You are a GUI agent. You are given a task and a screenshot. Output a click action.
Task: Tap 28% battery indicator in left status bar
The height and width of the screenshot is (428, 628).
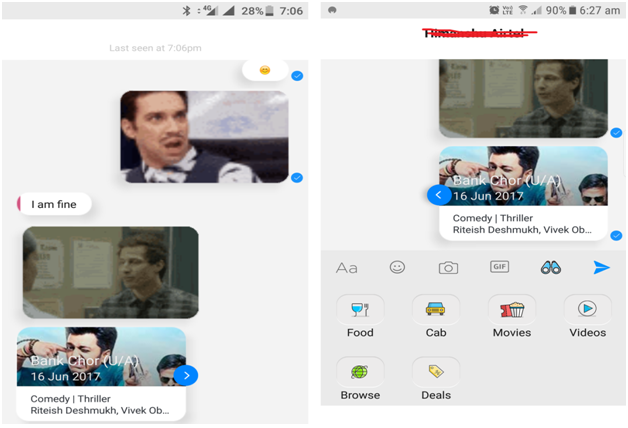point(258,11)
